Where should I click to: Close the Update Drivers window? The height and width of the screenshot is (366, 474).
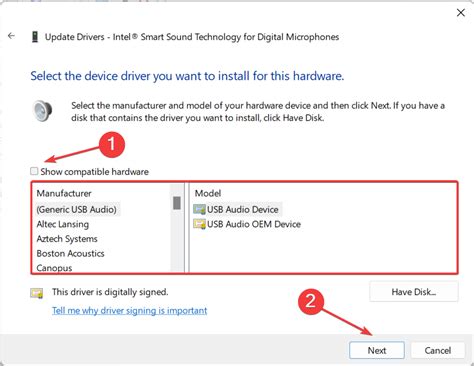pyautogui.click(x=461, y=13)
